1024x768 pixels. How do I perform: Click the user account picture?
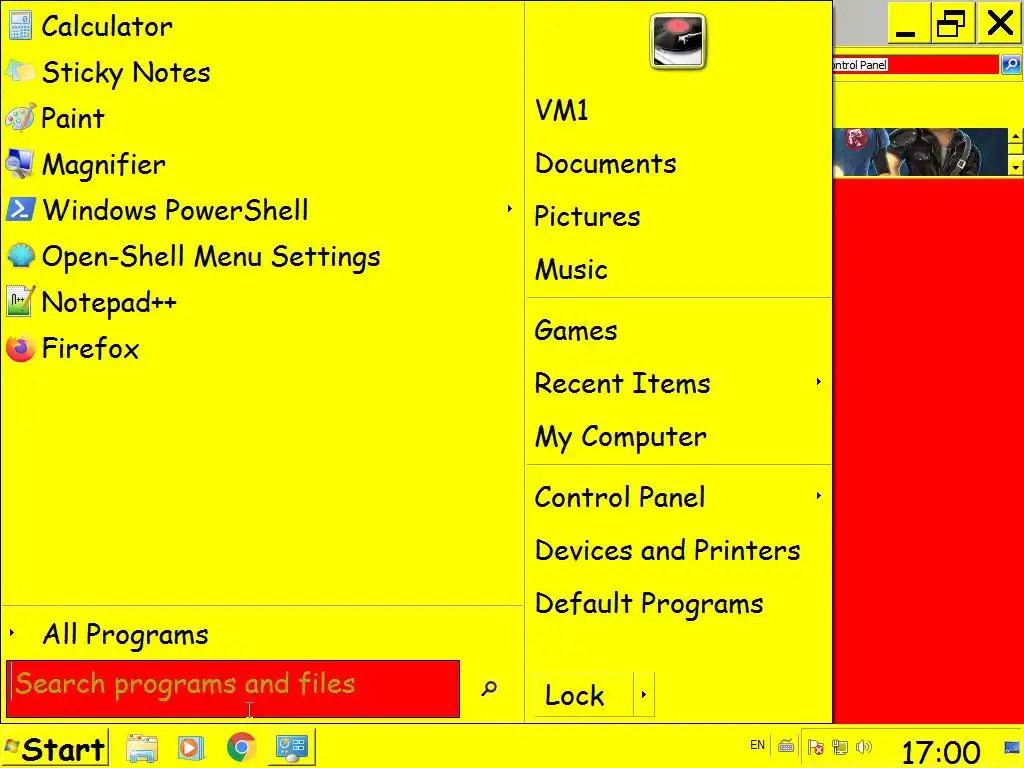pos(678,40)
